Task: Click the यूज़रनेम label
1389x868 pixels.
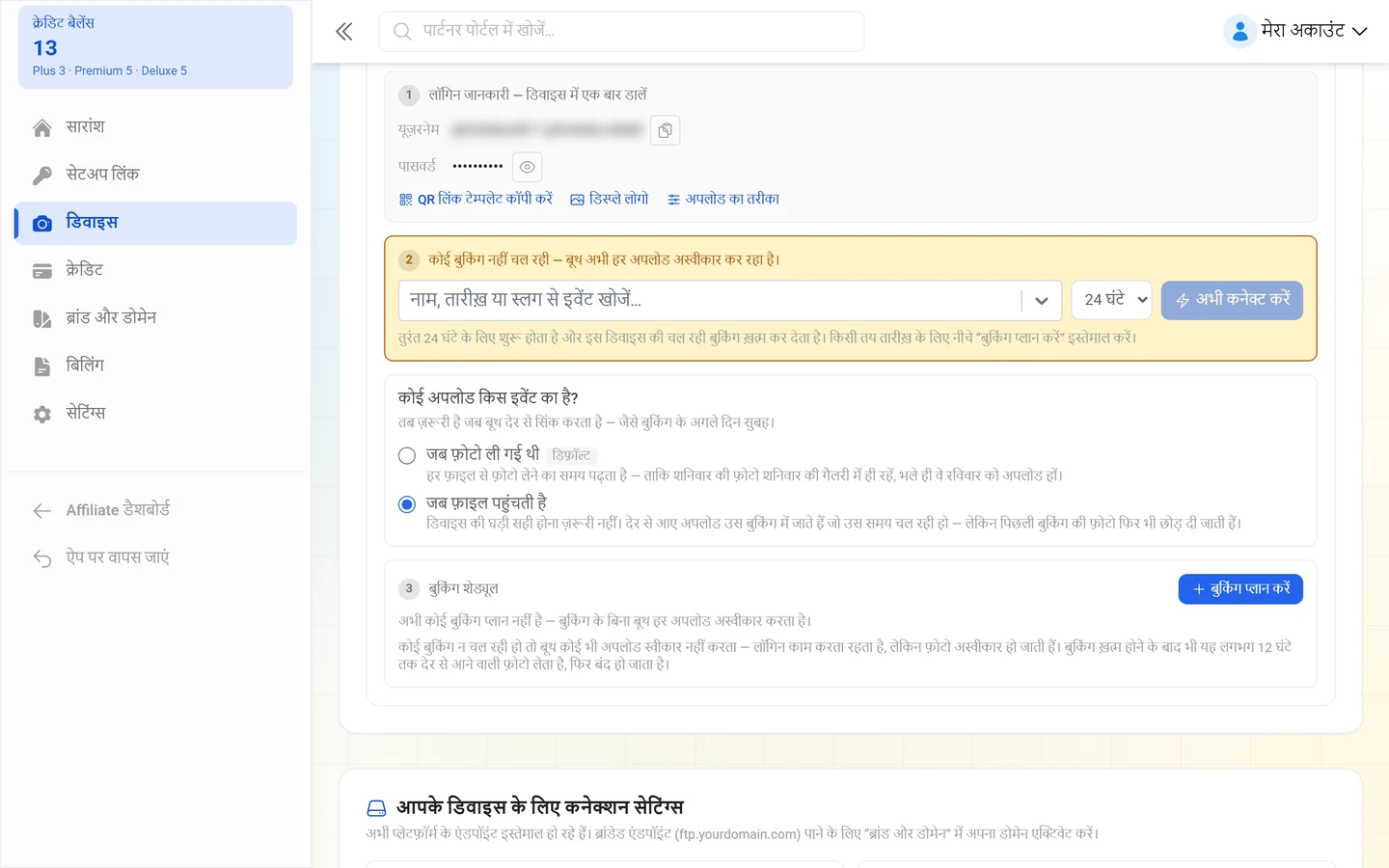Action: 419,130
